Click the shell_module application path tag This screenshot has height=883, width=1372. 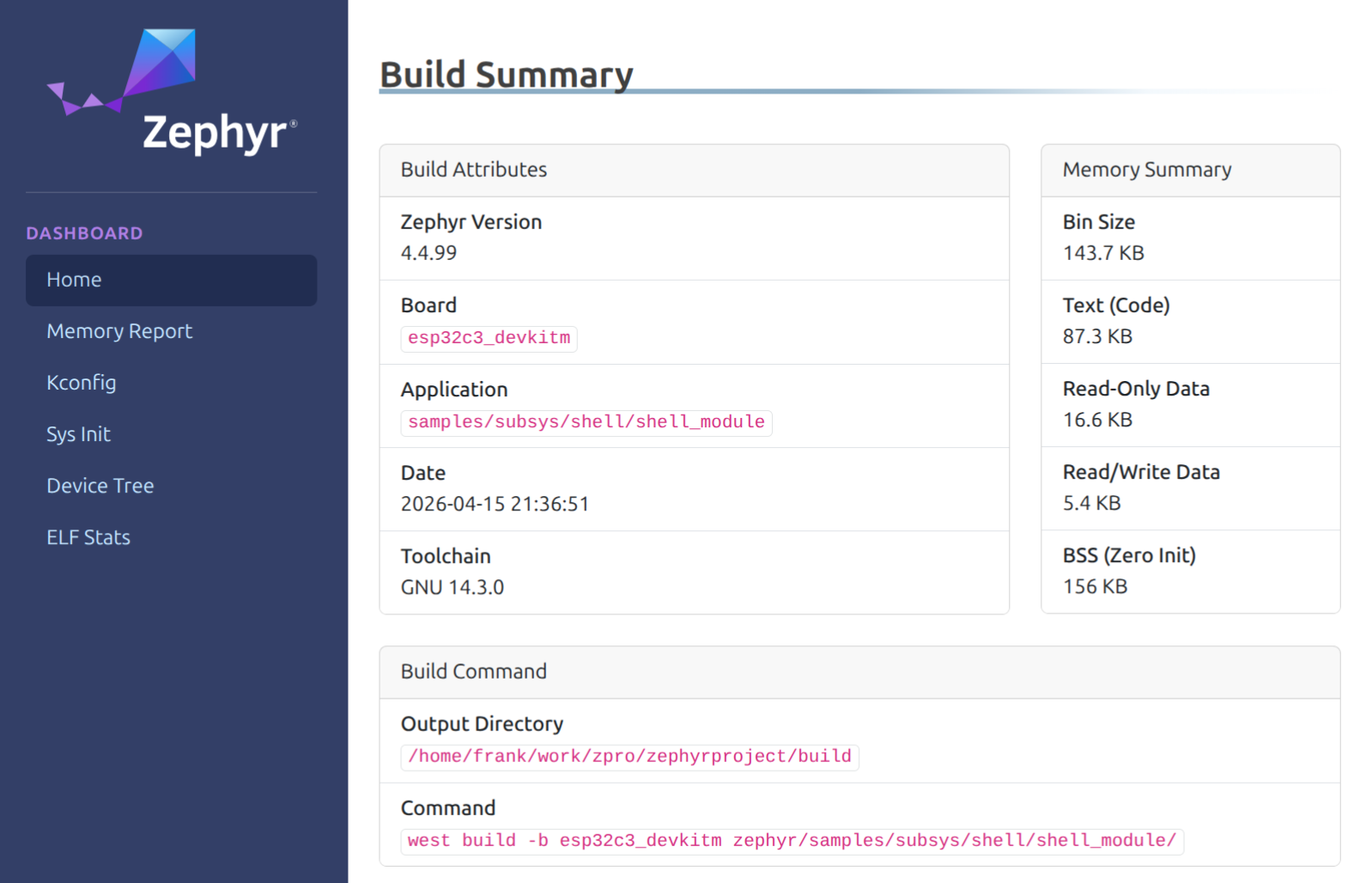pyautogui.click(x=586, y=422)
